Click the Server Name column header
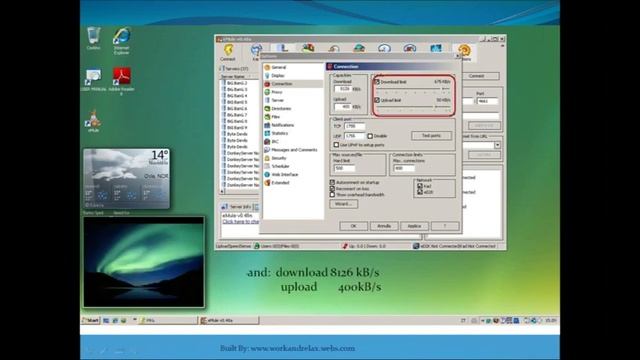This screenshot has width=640, height=360. [x=239, y=76]
